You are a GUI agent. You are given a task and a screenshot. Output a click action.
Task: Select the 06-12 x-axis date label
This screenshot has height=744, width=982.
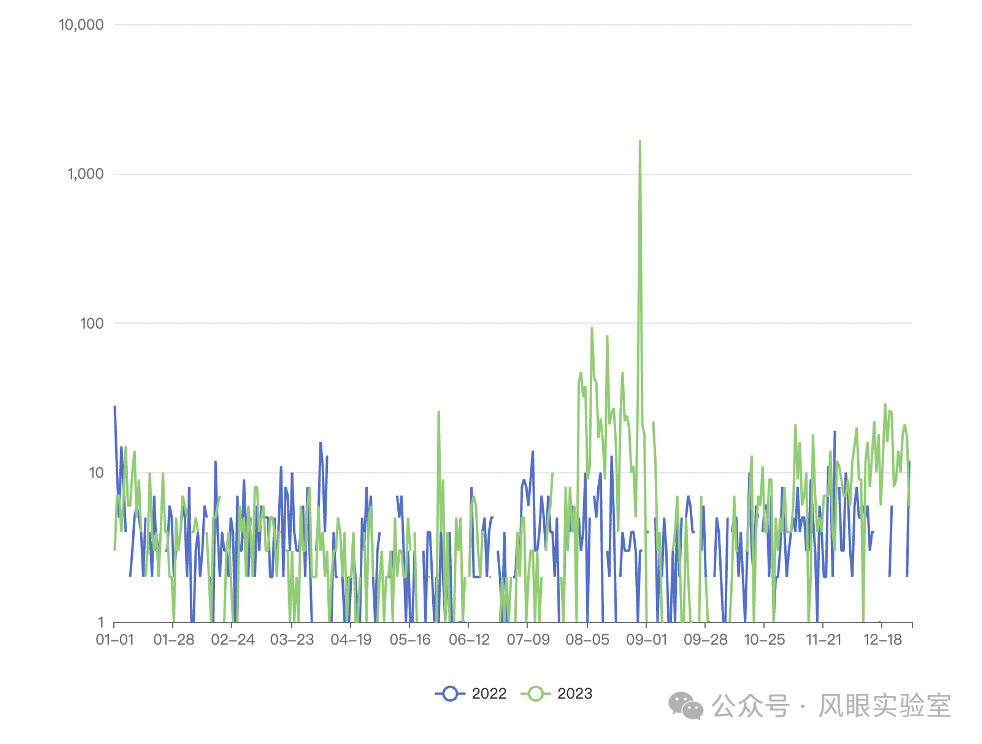pos(469,640)
